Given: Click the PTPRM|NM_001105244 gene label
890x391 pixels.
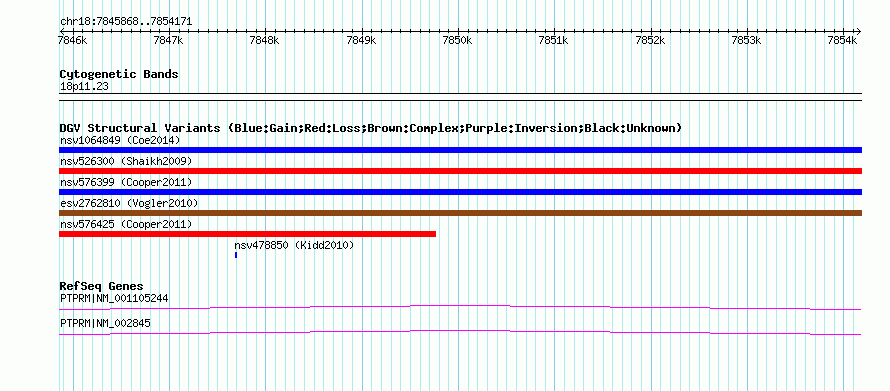Looking at the screenshot, I should (x=114, y=298).
